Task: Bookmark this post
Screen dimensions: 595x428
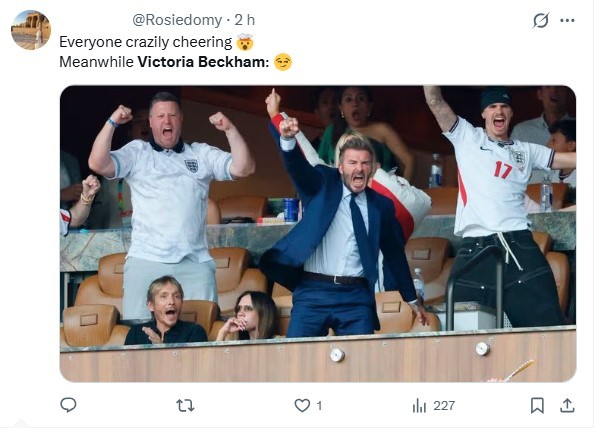Action: [x=537, y=406]
